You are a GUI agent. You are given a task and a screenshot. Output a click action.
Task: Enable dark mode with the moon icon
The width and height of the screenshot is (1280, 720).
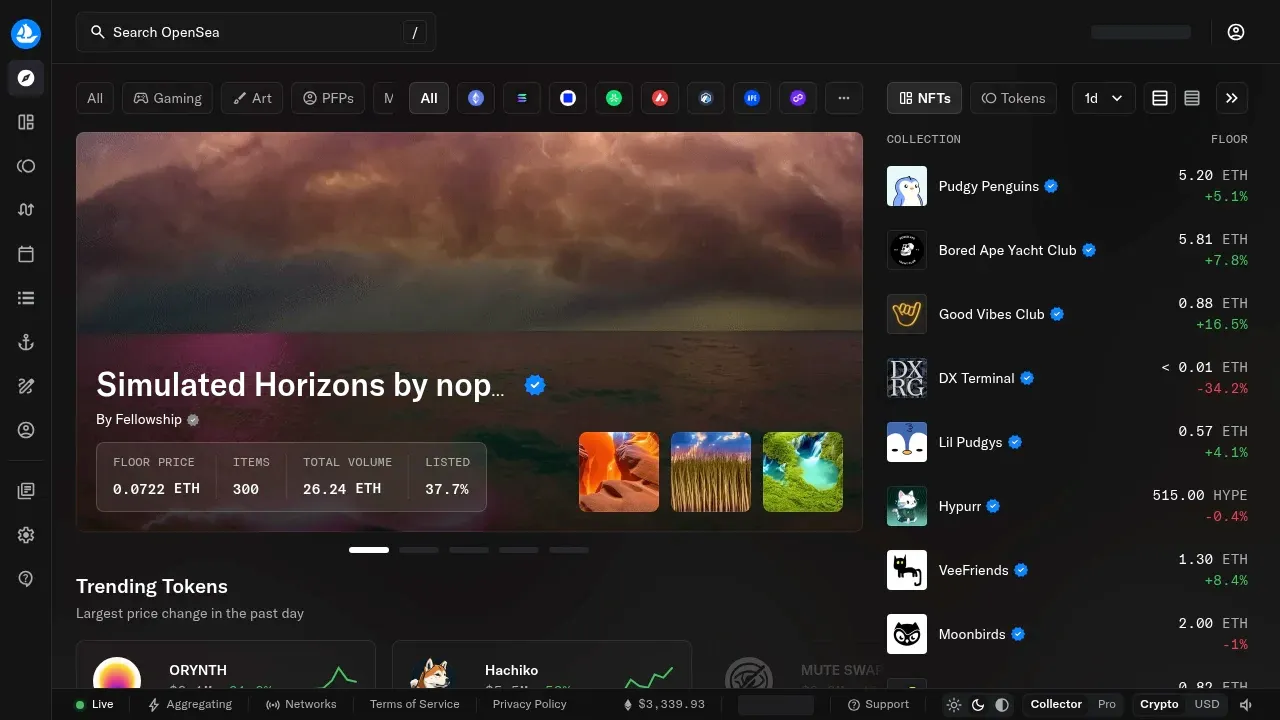978,704
